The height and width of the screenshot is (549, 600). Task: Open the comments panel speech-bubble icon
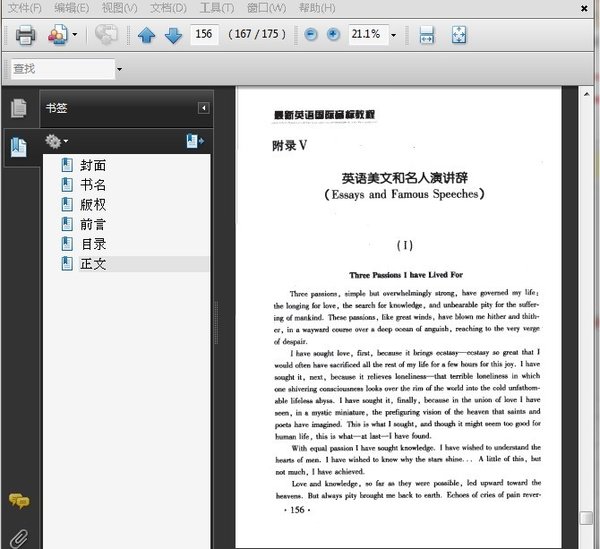17,501
